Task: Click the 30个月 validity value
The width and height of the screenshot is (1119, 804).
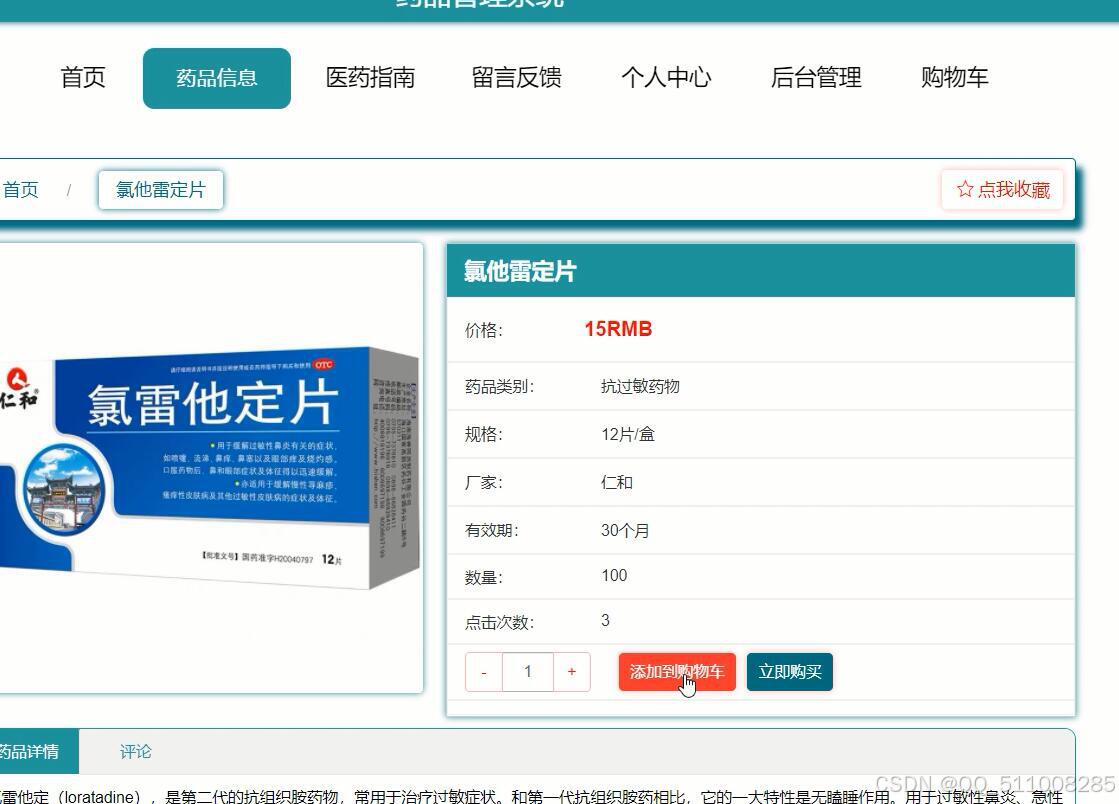Action: coord(625,530)
